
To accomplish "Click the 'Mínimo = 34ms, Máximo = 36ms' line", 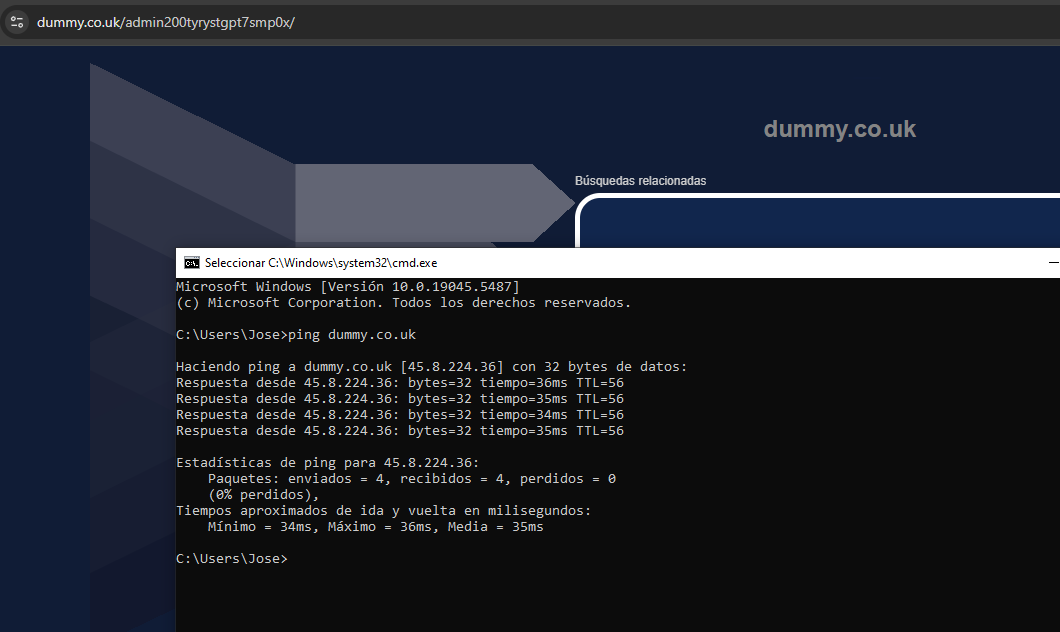I will click(375, 527).
